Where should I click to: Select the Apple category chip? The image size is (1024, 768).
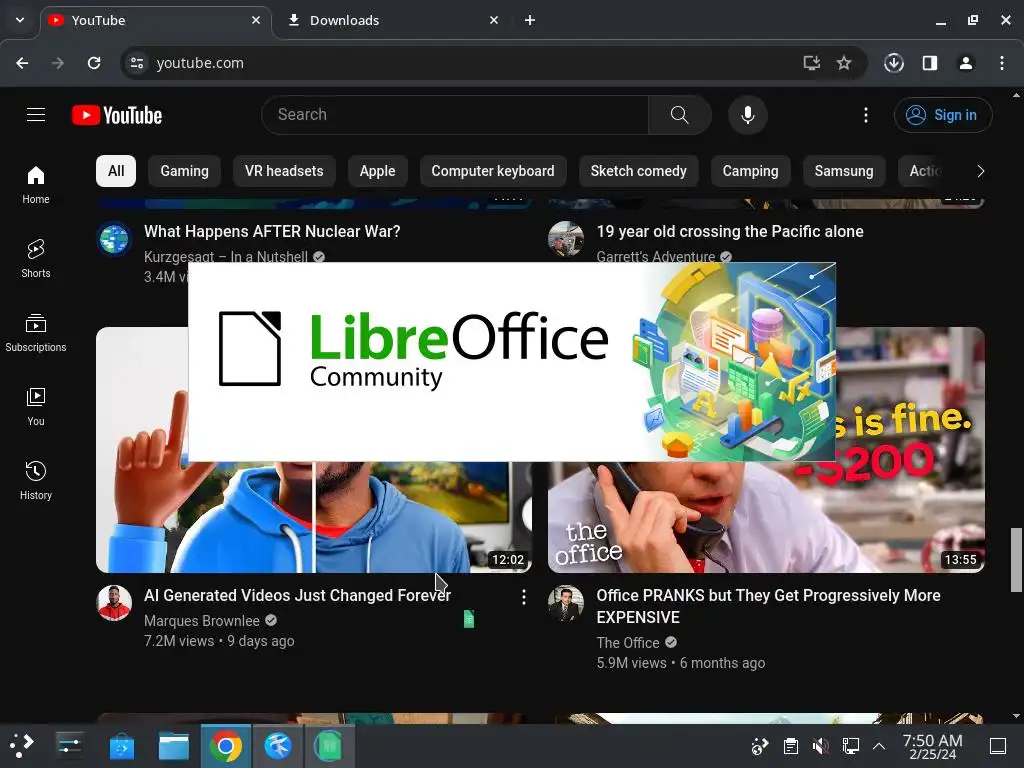[377, 171]
